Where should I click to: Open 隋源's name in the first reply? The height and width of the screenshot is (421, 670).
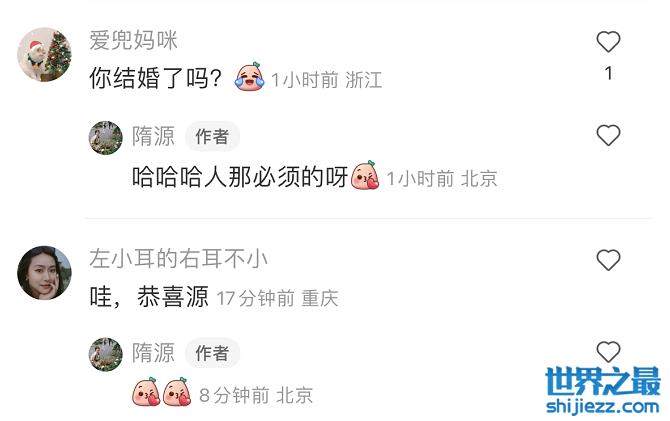pyautogui.click(x=153, y=136)
